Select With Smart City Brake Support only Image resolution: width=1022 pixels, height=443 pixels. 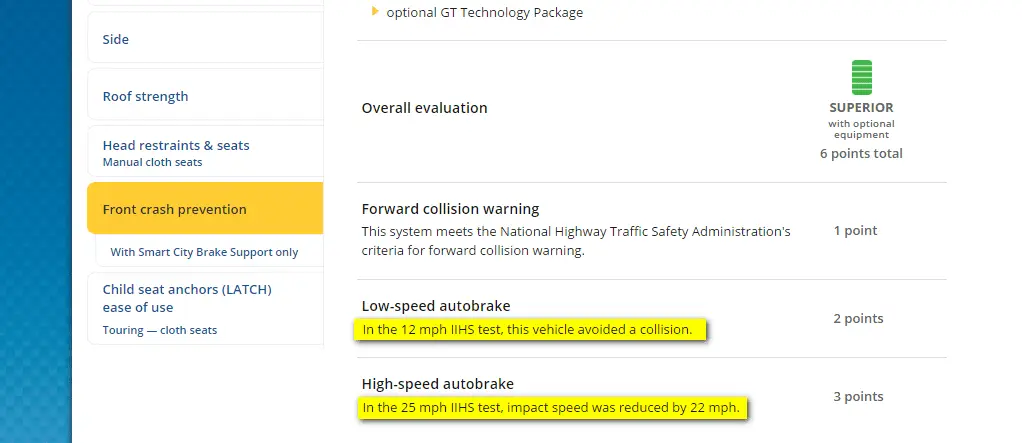click(204, 252)
